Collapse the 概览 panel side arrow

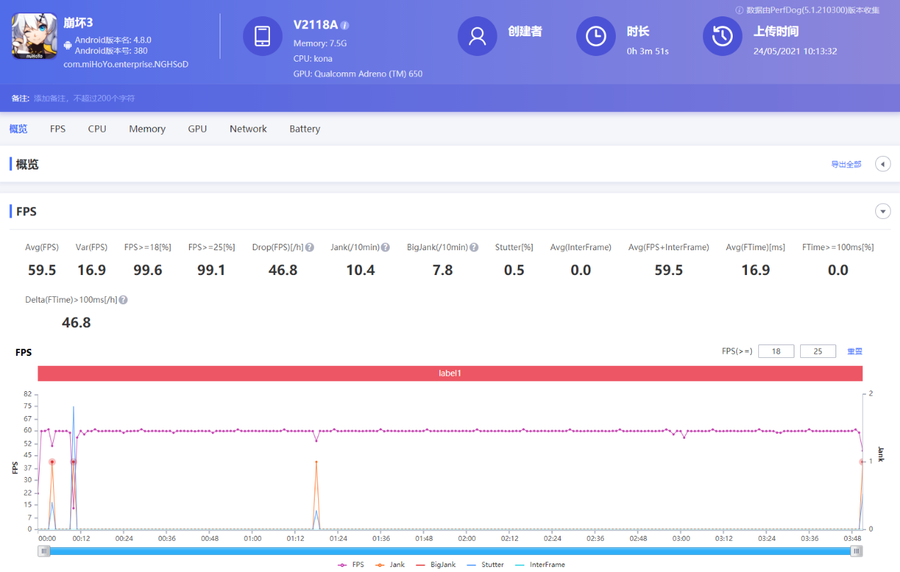(882, 164)
